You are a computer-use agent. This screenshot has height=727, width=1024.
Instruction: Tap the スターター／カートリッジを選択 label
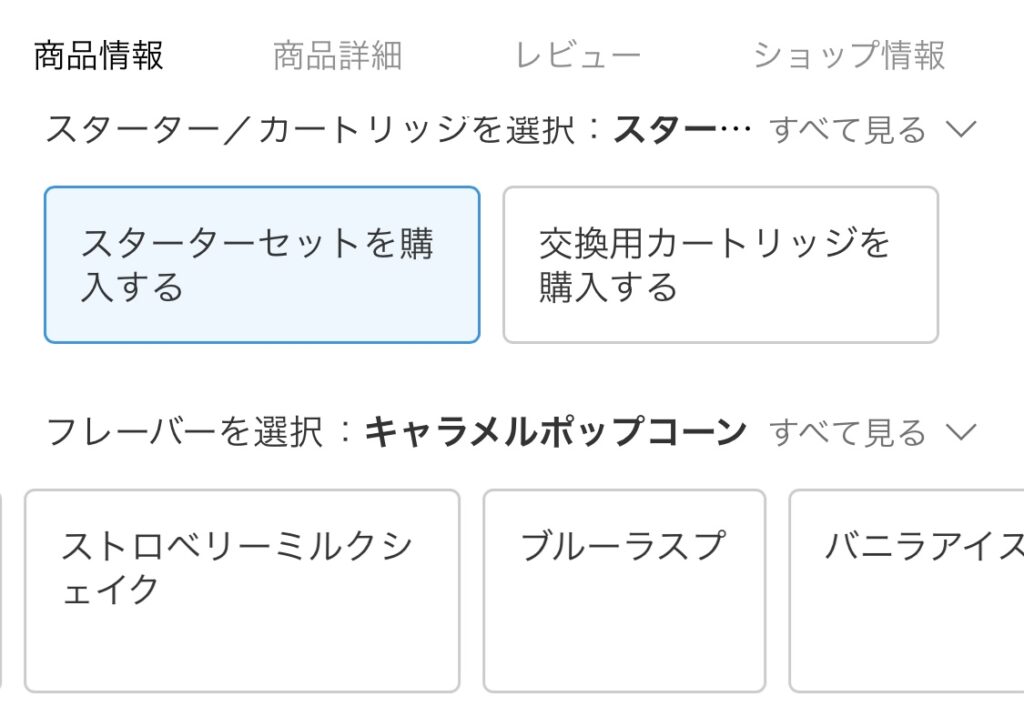tap(310, 130)
